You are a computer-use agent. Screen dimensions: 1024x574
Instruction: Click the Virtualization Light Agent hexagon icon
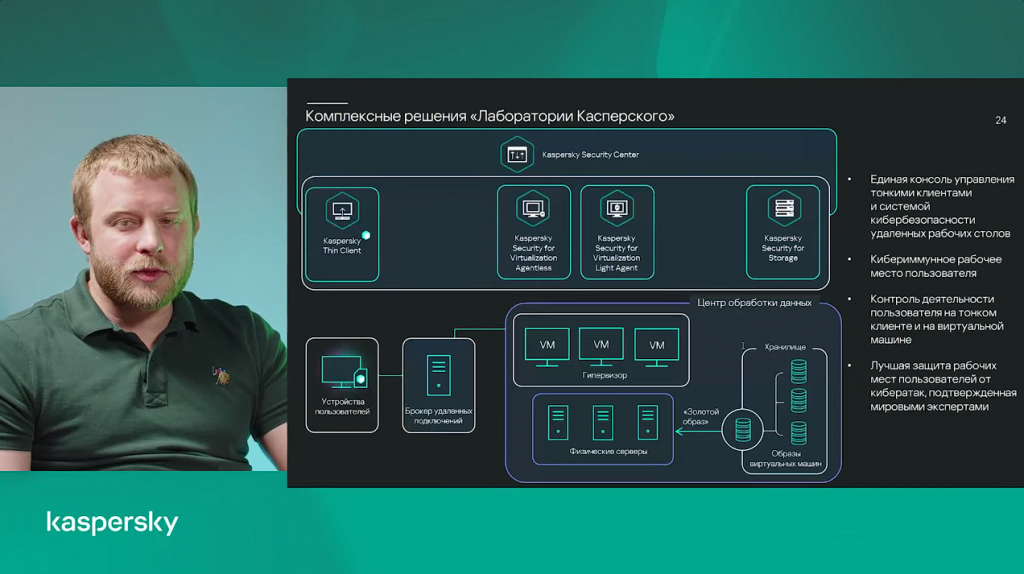(x=616, y=209)
